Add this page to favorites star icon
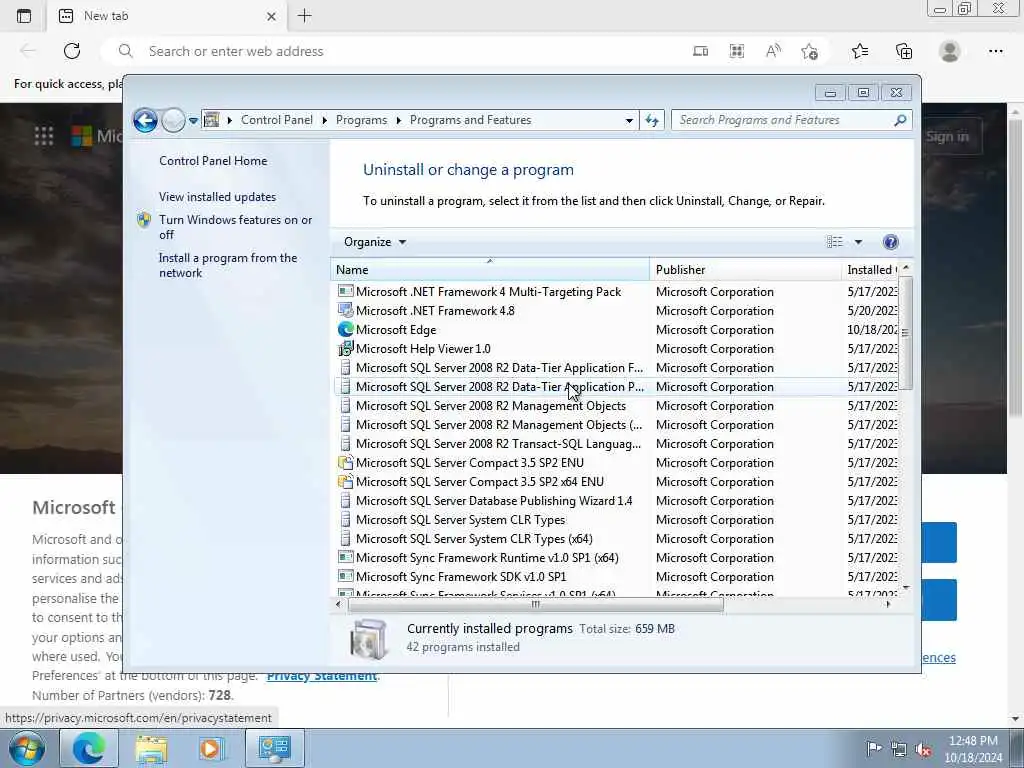This screenshot has height=768, width=1024. click(810, 51)
